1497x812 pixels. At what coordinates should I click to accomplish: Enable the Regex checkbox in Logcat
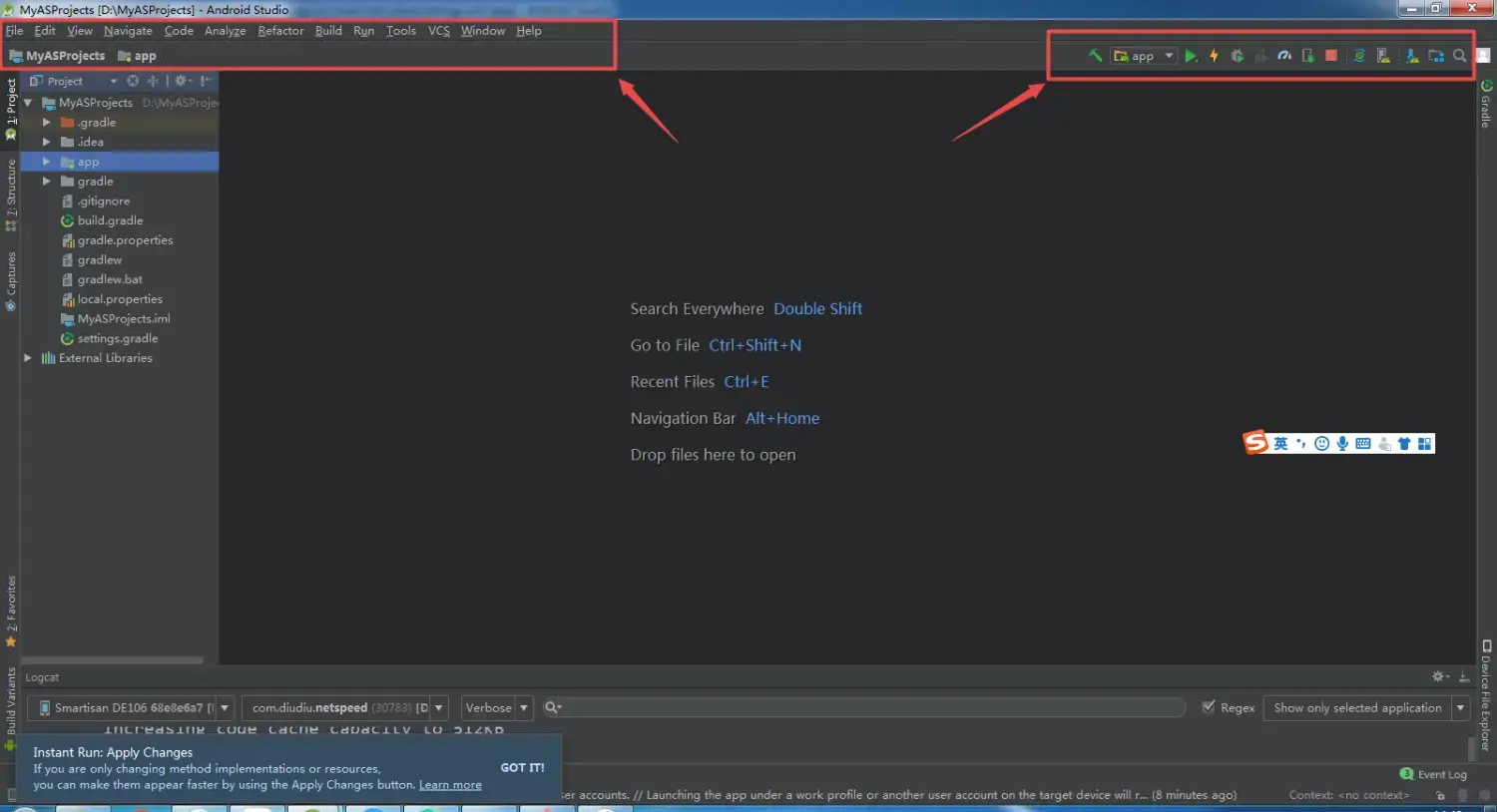click(x=1210, y=707)
